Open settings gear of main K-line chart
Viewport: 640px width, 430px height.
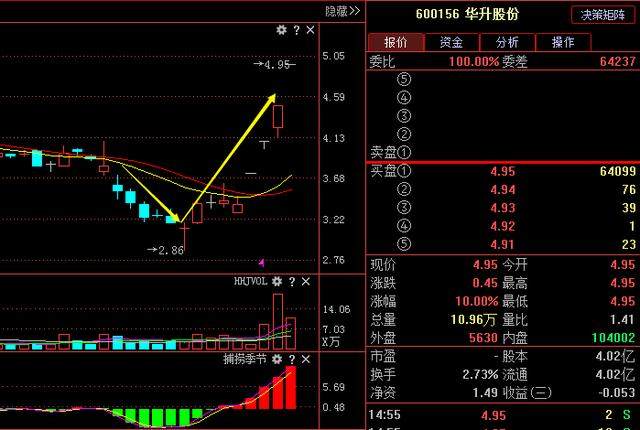[281, 30]
